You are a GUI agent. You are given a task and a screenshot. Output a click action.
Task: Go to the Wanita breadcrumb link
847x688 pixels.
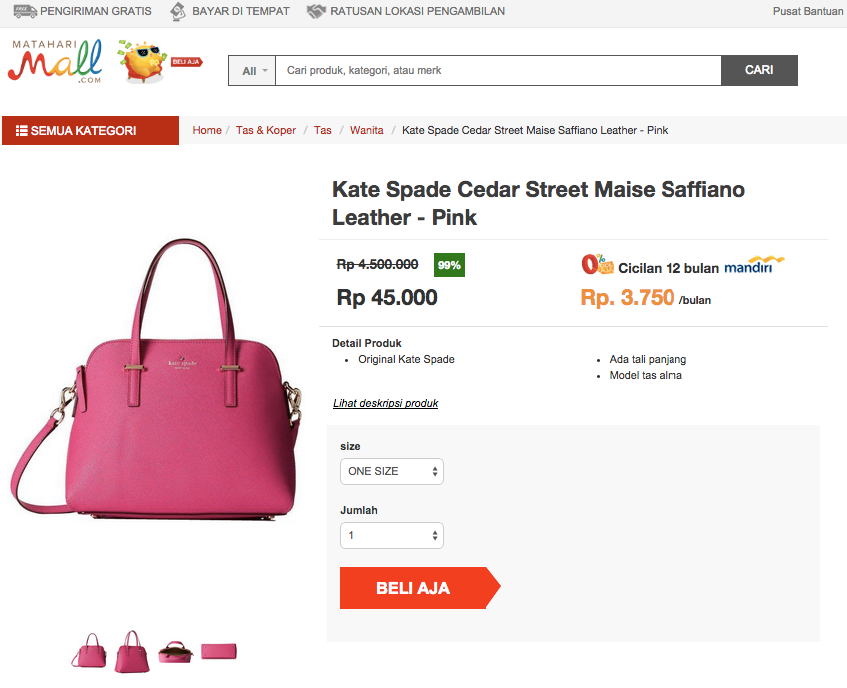(x=367, y=130)
